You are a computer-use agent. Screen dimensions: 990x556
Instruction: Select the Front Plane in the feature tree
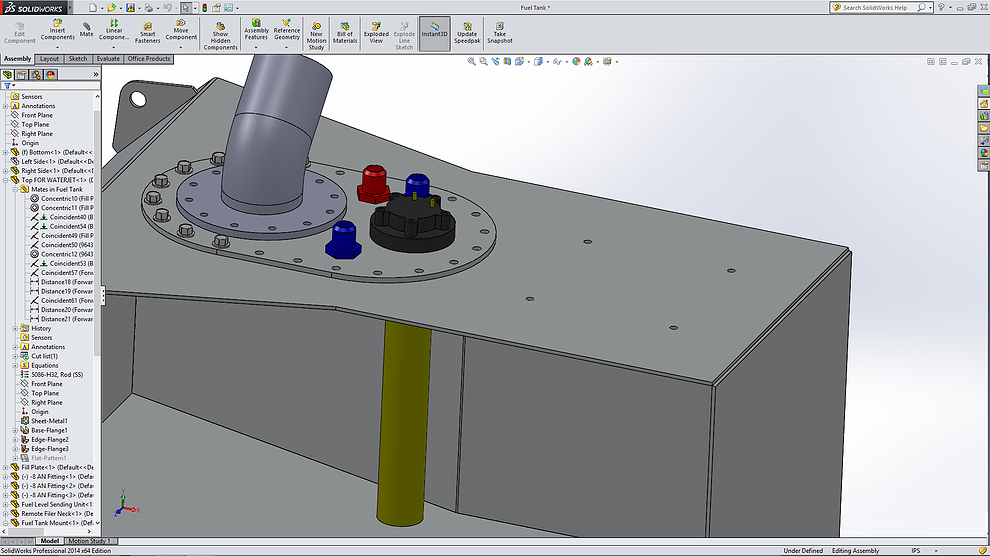[37, 115]
